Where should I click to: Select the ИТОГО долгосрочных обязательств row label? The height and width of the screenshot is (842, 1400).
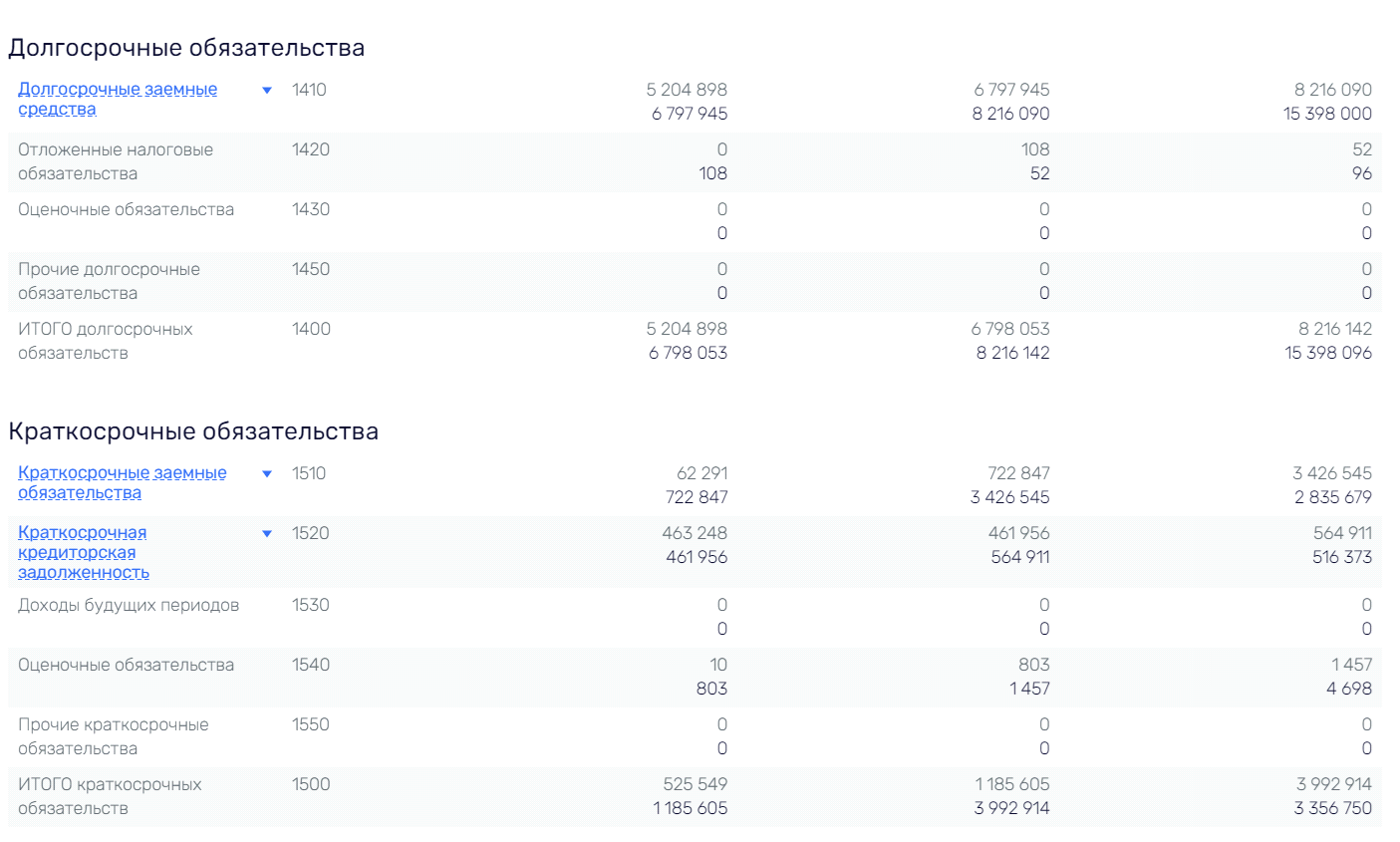[x=106, y=341]
